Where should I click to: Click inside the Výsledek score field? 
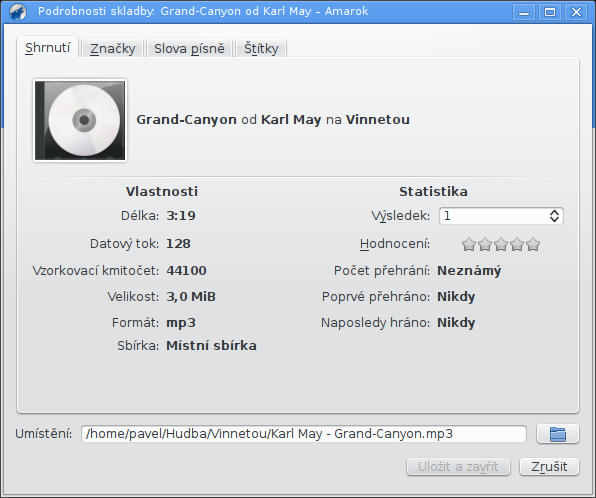(493, 216)
